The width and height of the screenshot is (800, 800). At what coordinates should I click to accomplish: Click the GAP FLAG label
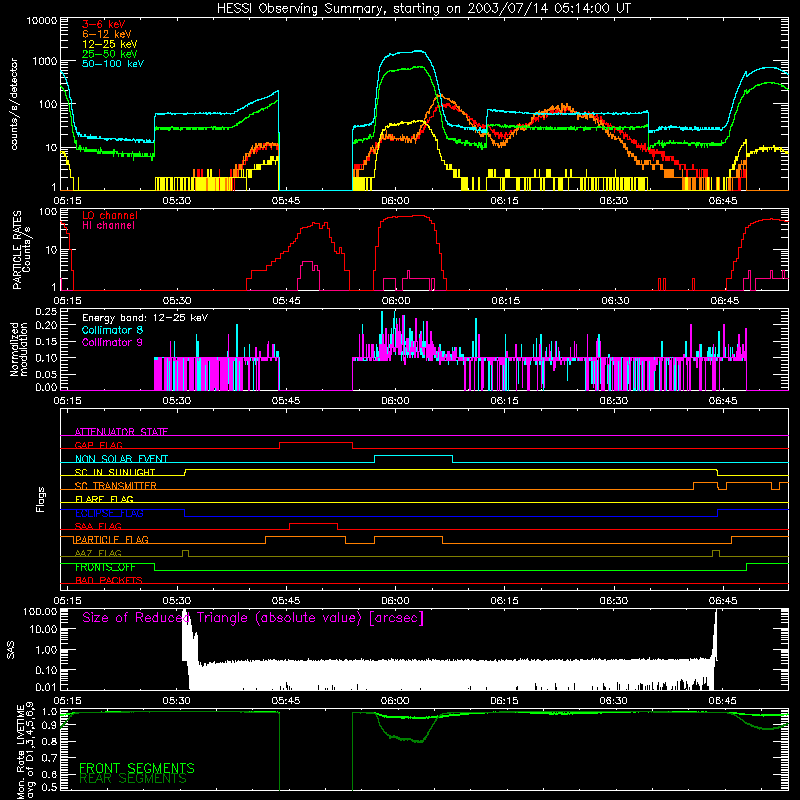[x=98, y=445]
